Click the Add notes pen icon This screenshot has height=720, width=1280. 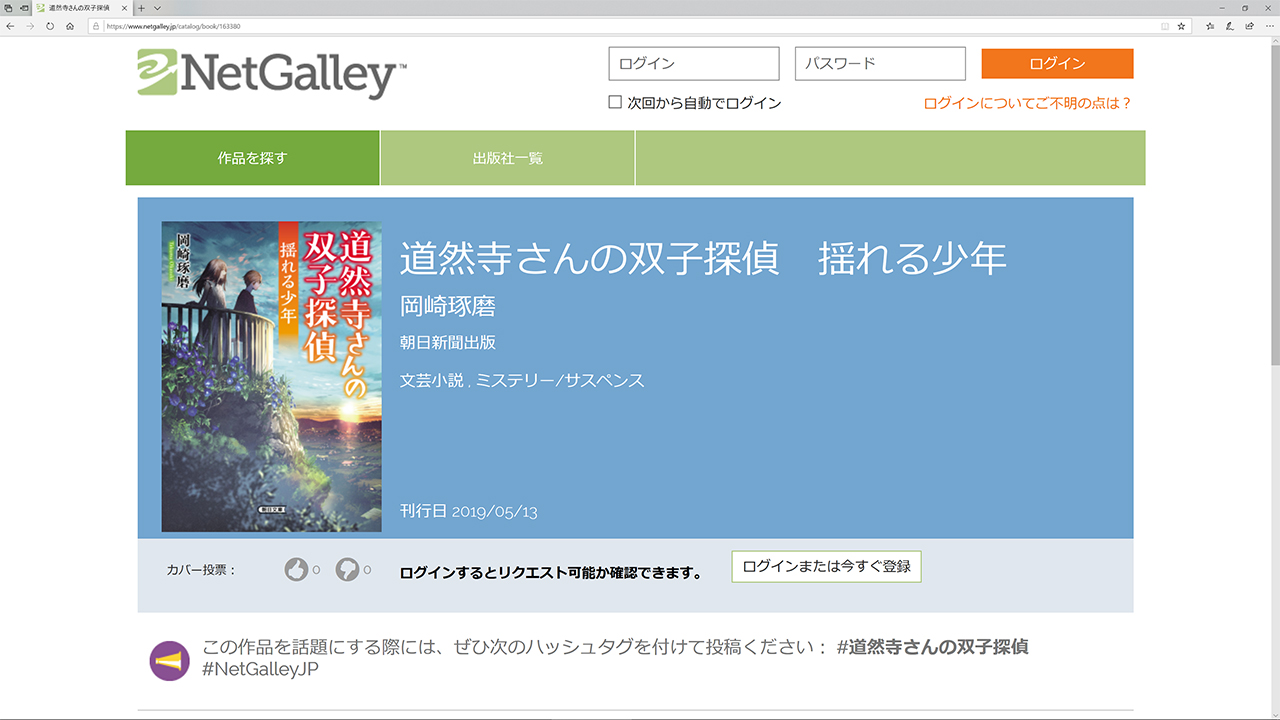coord(1230,26)
